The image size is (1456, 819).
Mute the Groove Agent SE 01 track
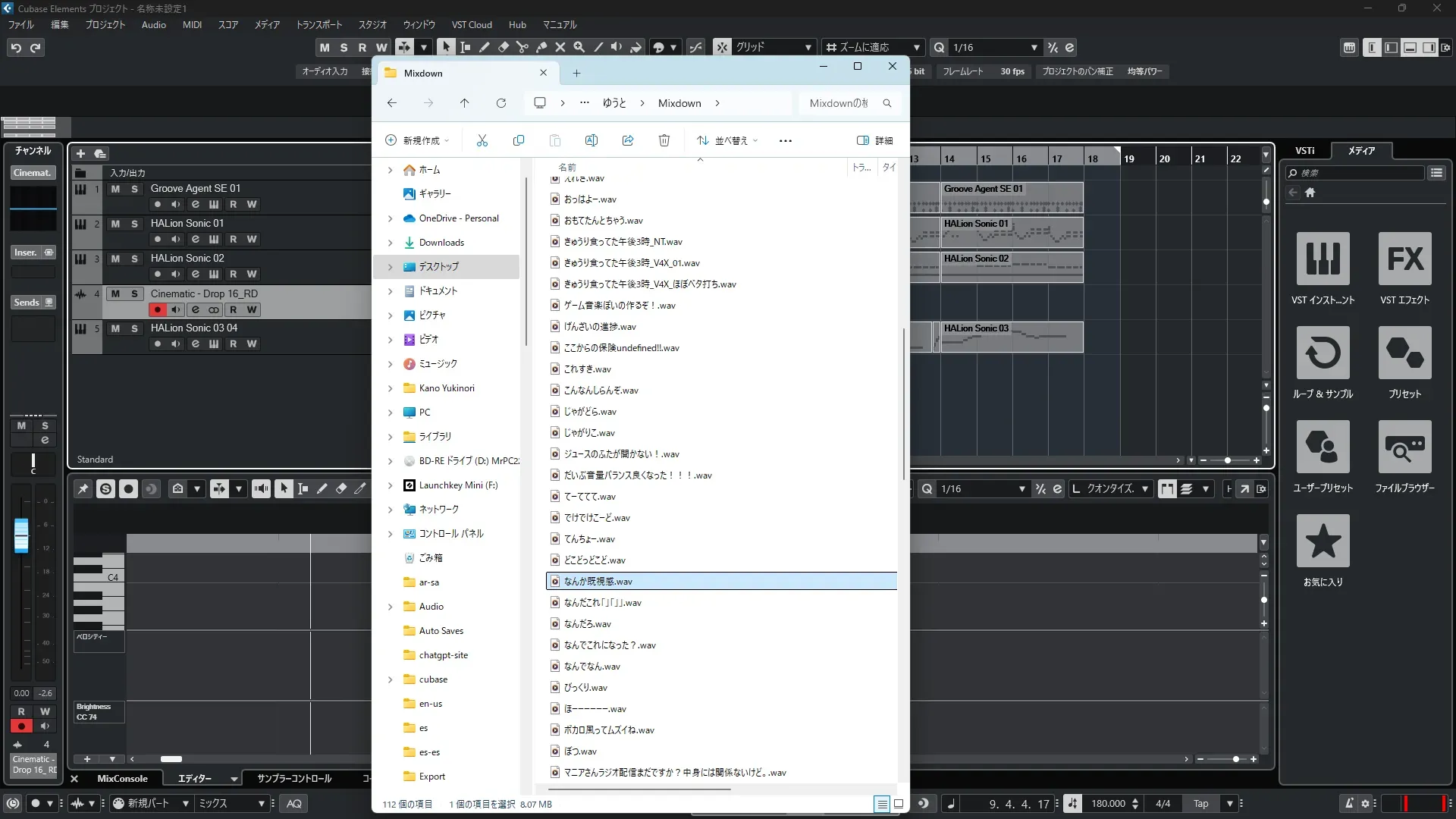(x=115, y=189)
